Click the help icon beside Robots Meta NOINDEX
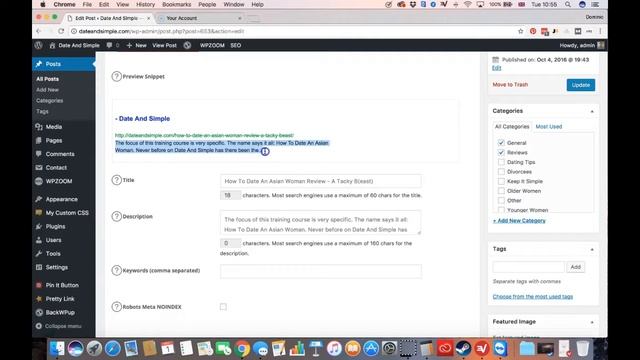The height and width of the screenshot is (360, 640). (x=116, y=307)
